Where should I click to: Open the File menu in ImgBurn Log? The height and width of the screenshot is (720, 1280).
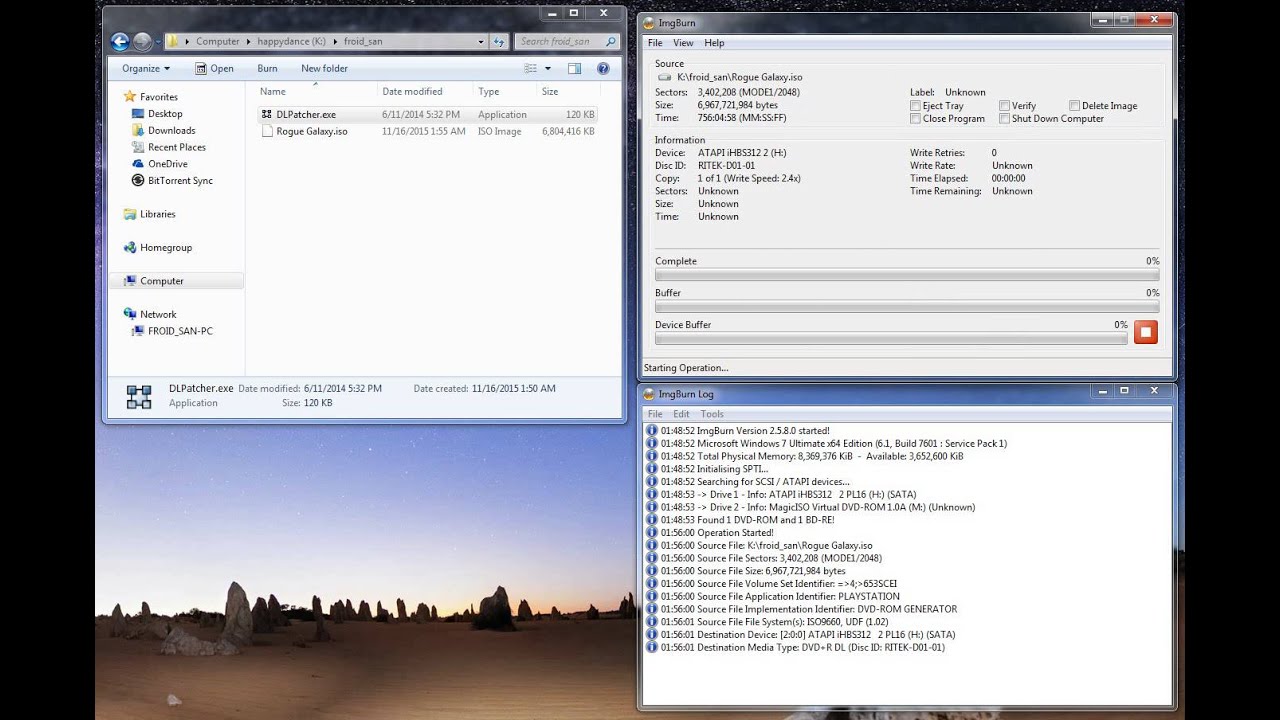point(655,414)
